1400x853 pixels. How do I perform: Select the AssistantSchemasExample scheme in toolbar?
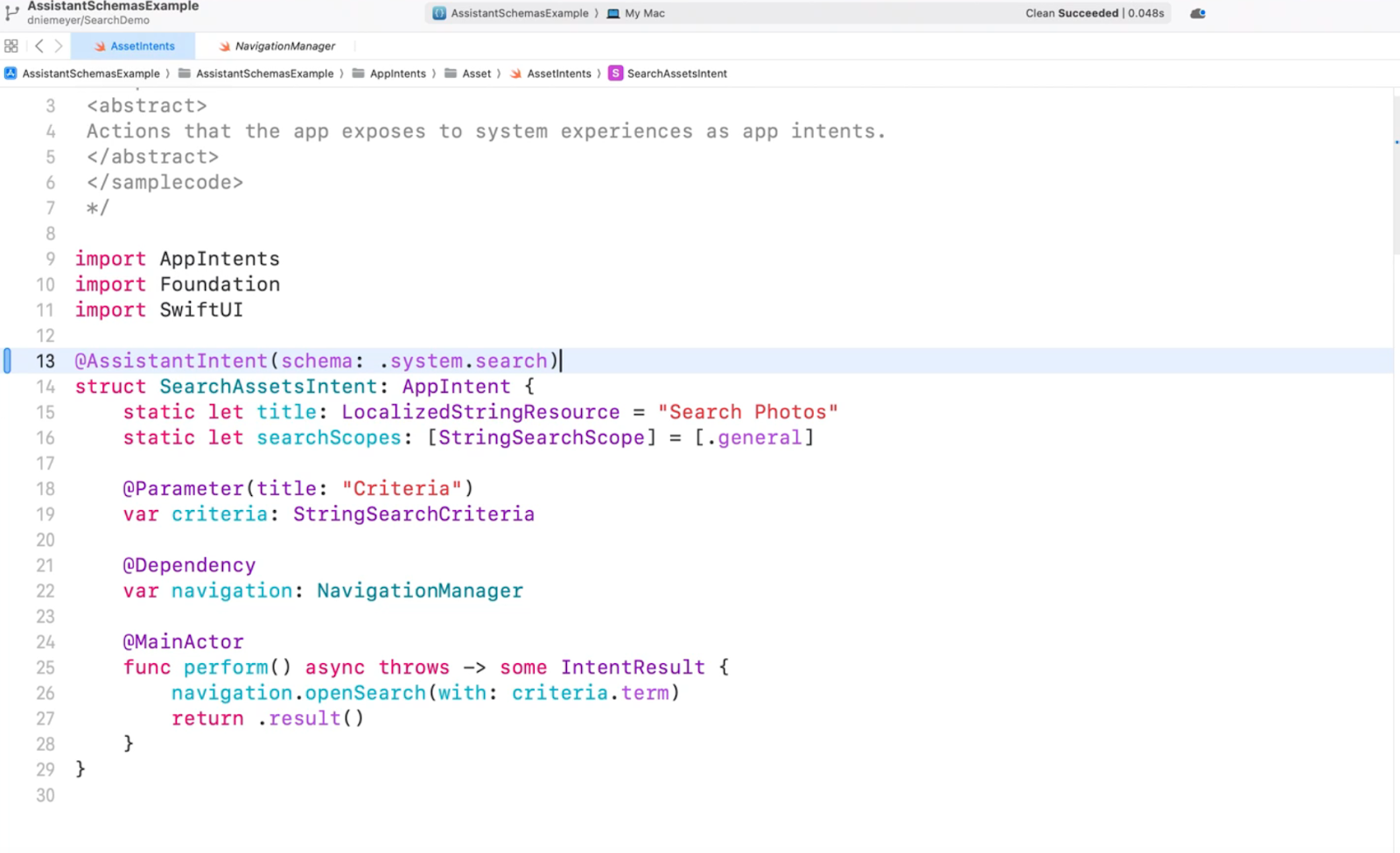[511, 13]
